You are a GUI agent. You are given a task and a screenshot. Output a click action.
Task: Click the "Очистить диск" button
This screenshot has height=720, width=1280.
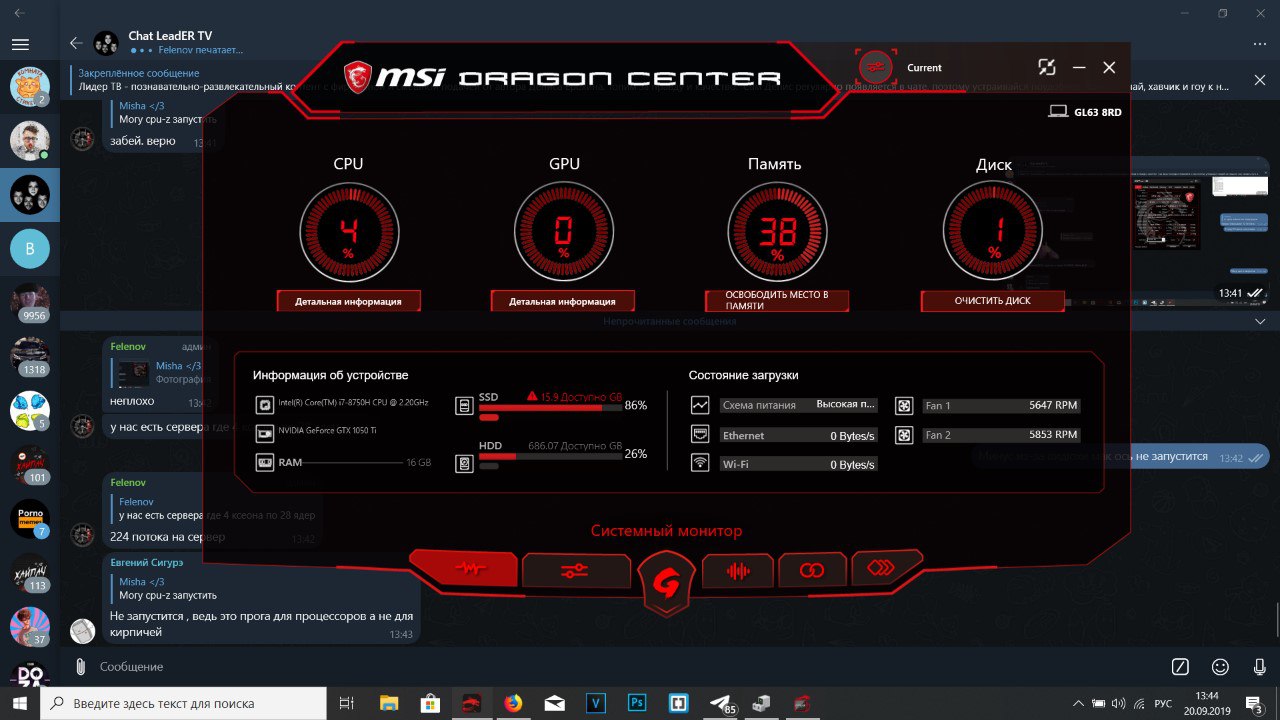coord(992,301)
